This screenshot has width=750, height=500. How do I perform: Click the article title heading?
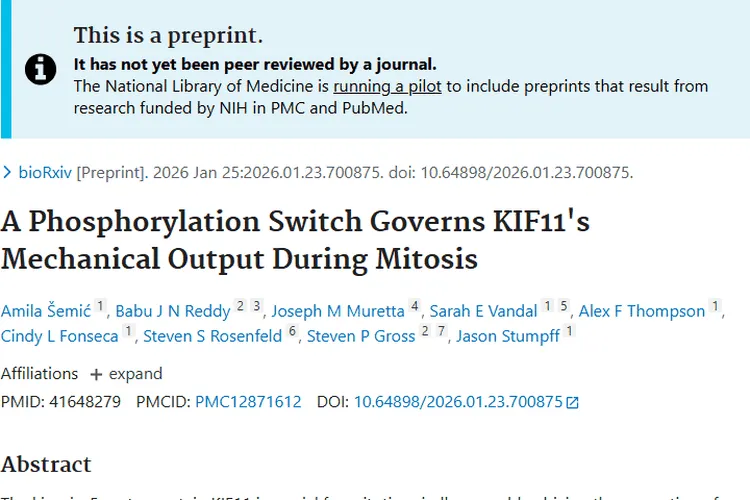[240, 240]
